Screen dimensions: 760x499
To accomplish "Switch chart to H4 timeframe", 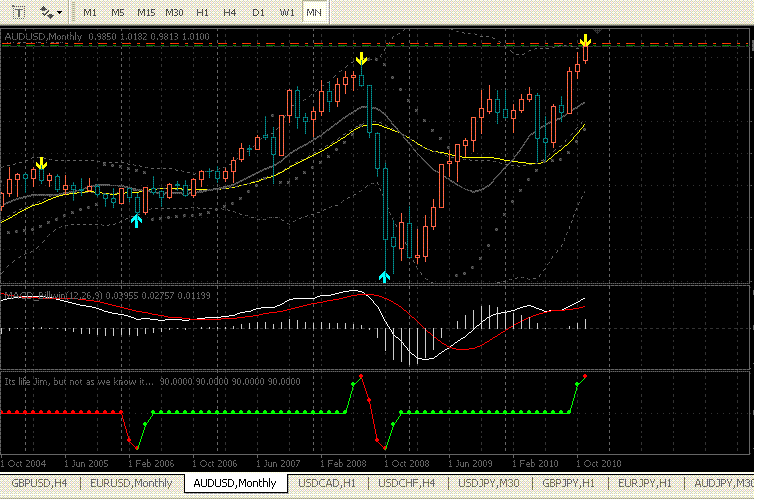I will click(230, 13).
